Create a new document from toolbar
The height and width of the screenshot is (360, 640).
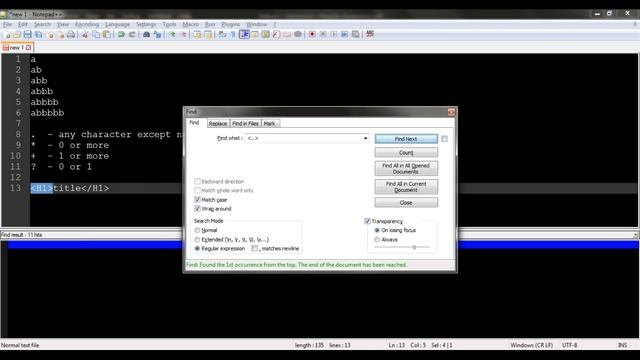coord(7,34)
